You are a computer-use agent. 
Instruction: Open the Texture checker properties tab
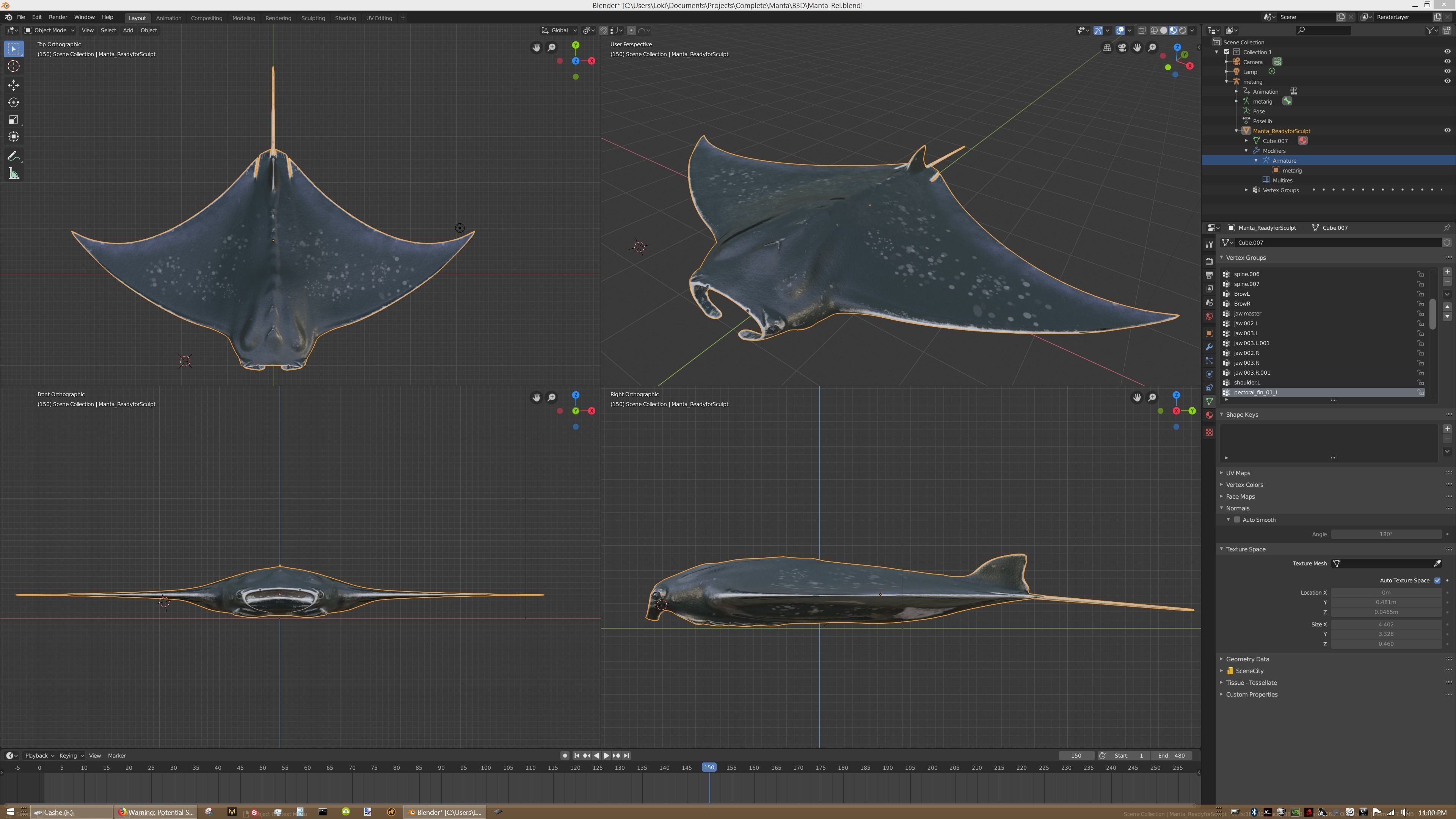click(x=1209, y=432)
